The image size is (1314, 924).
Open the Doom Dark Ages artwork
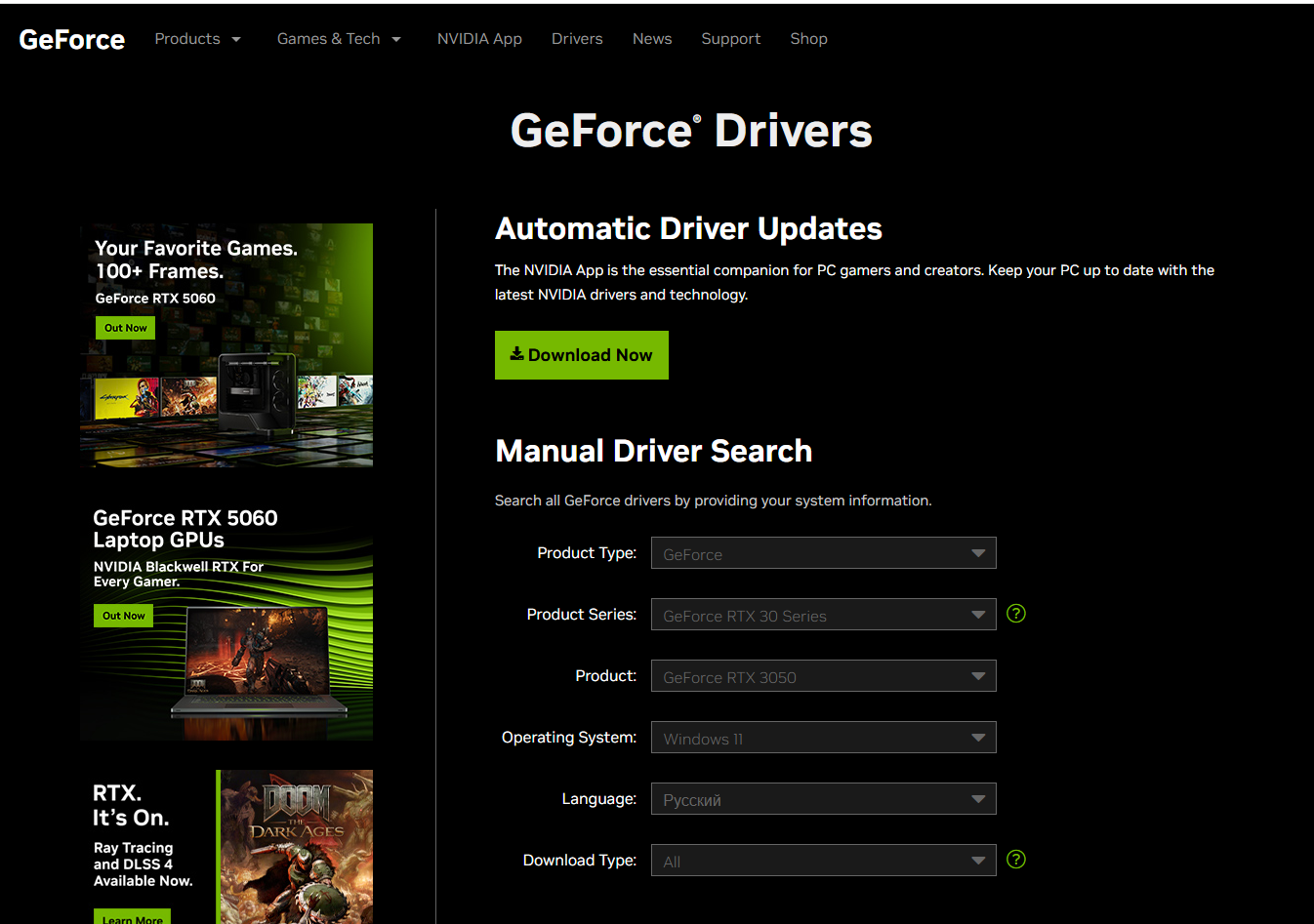(x=297, y=847)
